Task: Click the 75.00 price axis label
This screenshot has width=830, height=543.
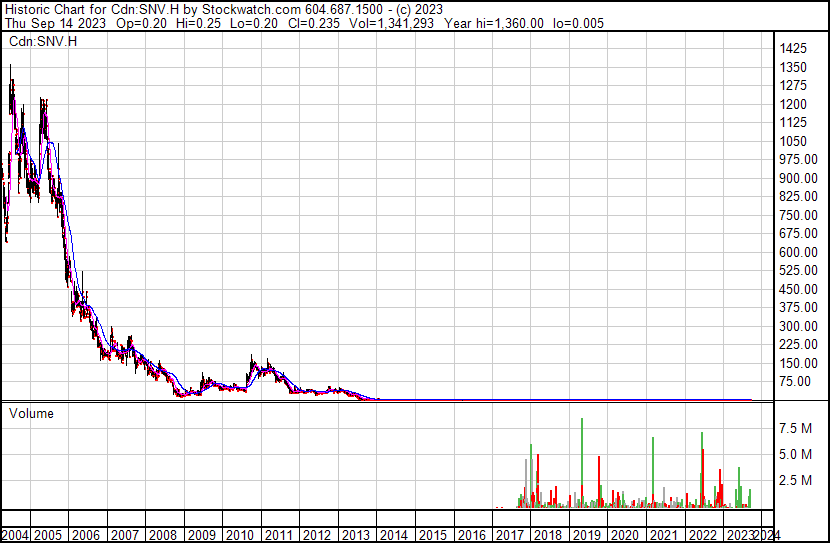Action: 797,381
